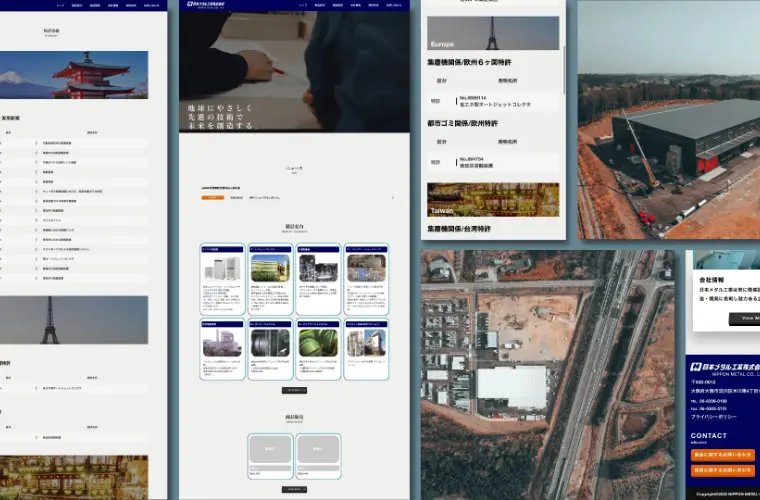Click the Eiffel Tower banner on the left page
The height and width of the screenshot is (500, 760).
point(74,320)
